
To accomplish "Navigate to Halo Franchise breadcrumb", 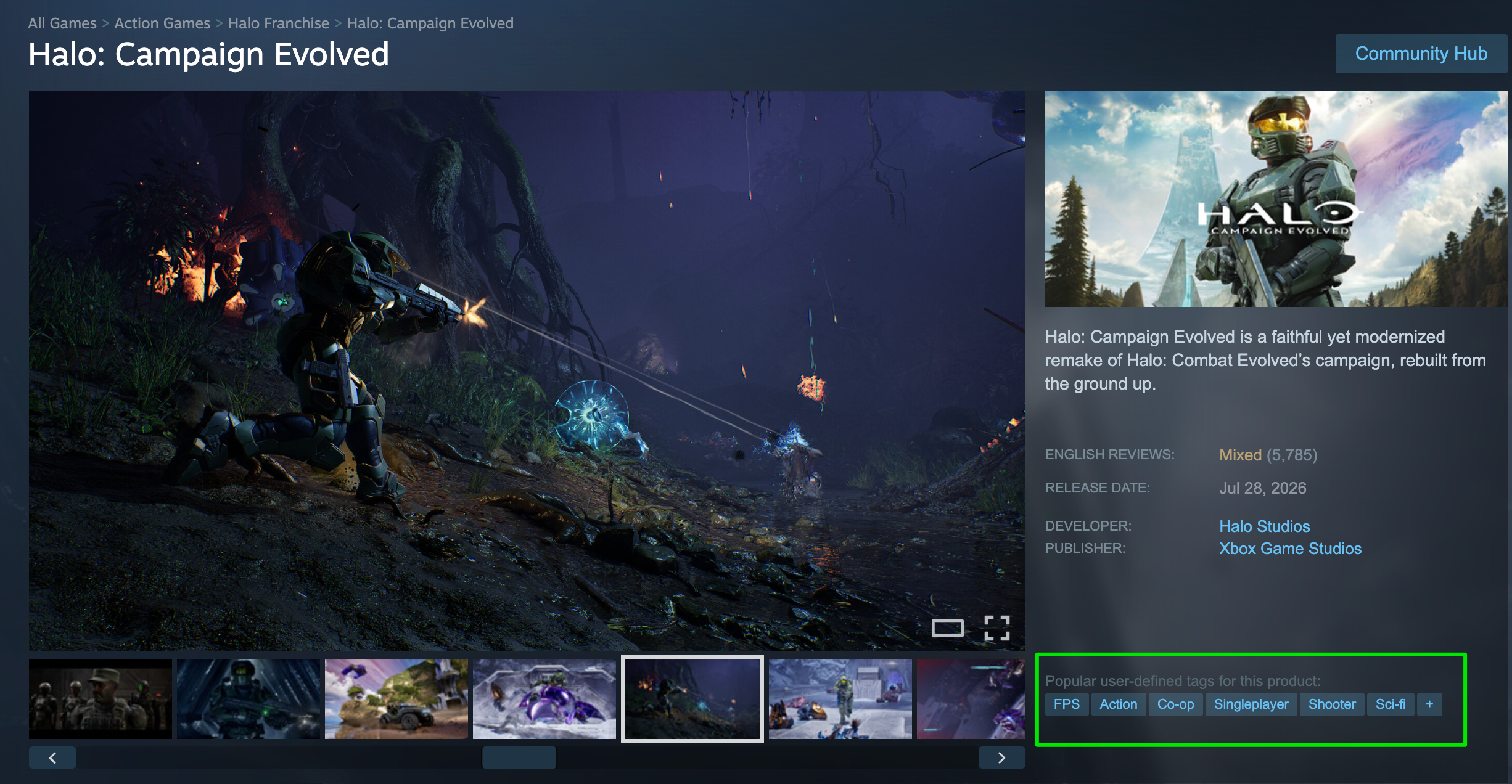I will coord(279,23).
